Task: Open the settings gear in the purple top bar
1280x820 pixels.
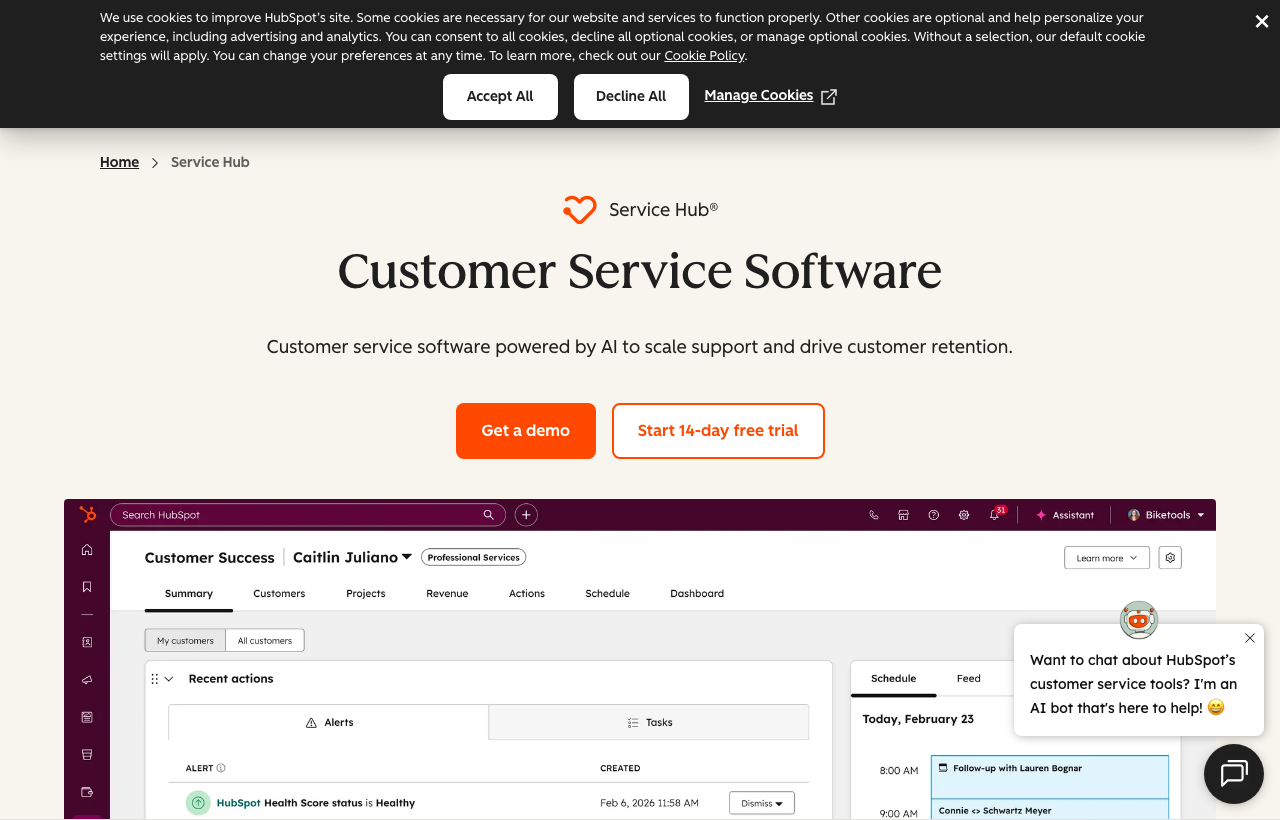Action: click(964, 515)
